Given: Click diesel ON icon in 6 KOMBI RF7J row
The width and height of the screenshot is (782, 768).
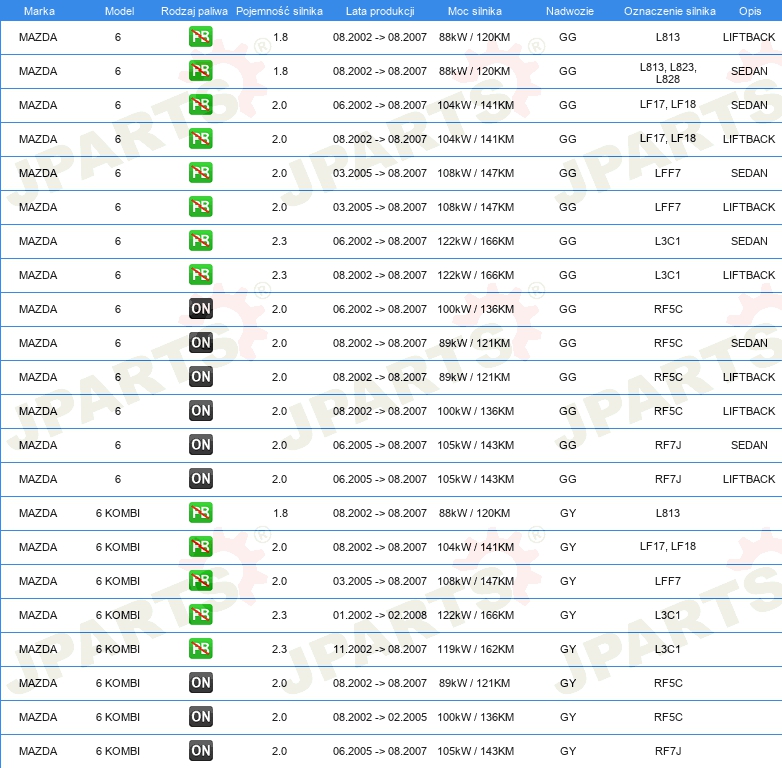Looking at the screenshot, I should 200,751.
